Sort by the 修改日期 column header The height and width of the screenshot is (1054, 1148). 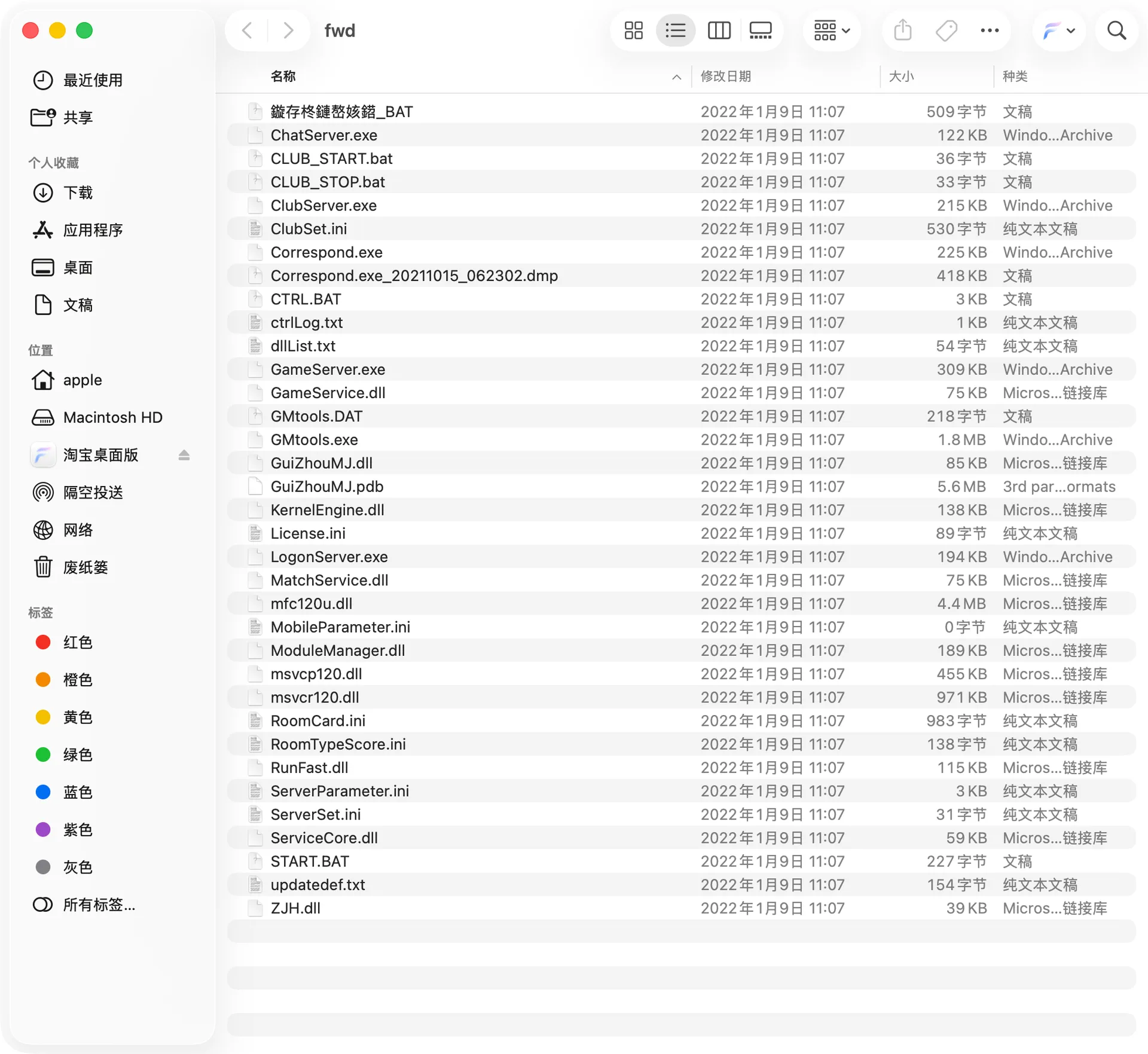(x=726, y=77)
